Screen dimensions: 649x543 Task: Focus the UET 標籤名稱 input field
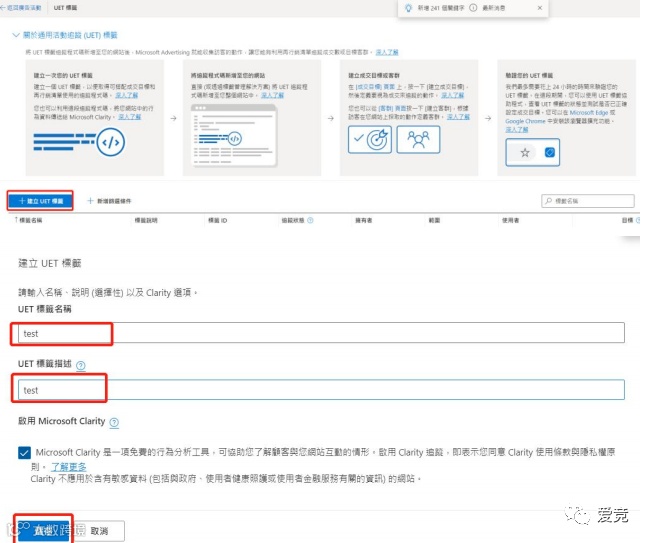pyautogui.click(x=321, y=333)
